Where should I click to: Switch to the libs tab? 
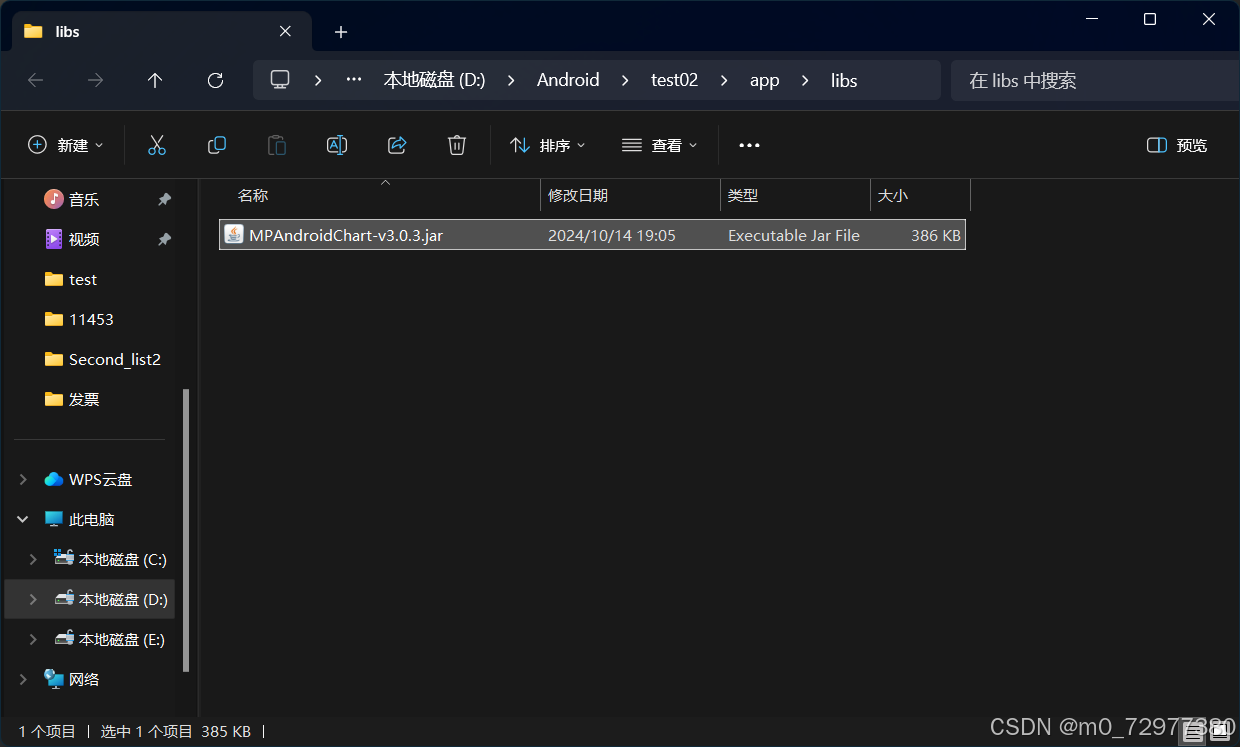coord(68,31)
